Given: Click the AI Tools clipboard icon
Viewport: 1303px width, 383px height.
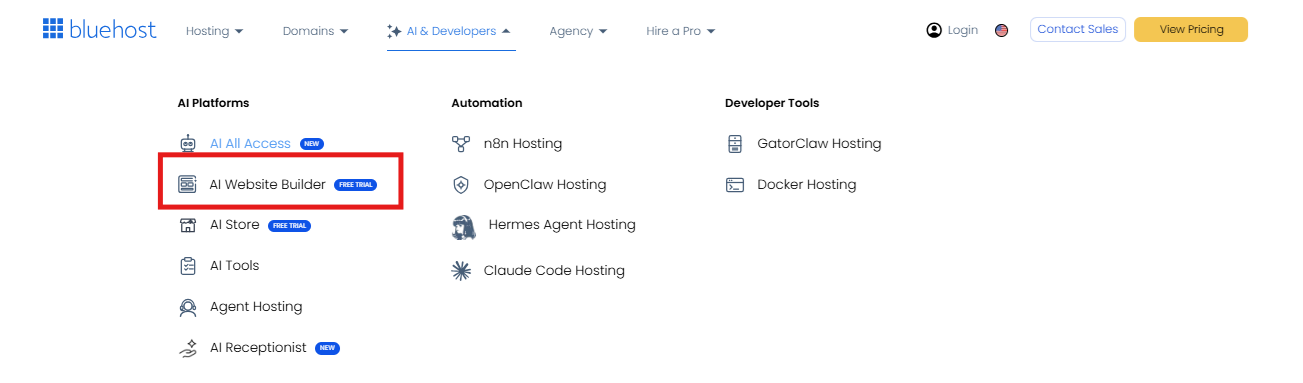Looking at the screenshot, I should coord(187,266).
